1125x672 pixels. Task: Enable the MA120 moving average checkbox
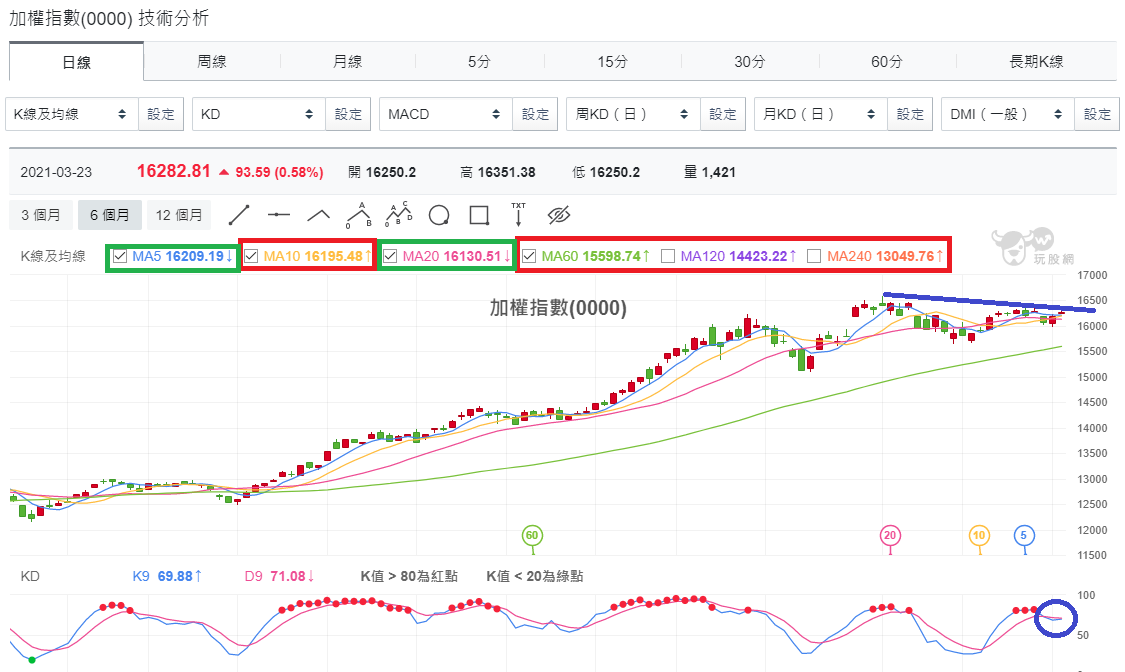[x=668, y=256]
